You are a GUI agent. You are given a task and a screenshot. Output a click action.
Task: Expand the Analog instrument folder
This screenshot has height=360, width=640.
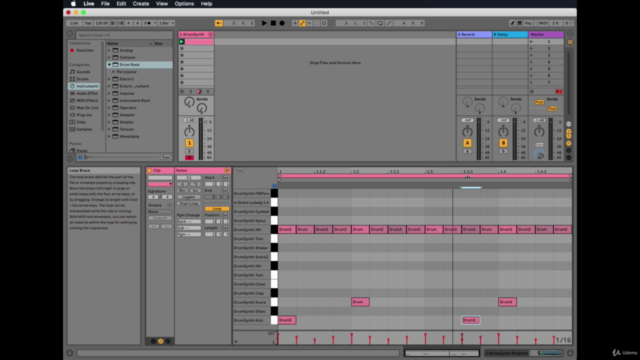click(x=109, y=50)
